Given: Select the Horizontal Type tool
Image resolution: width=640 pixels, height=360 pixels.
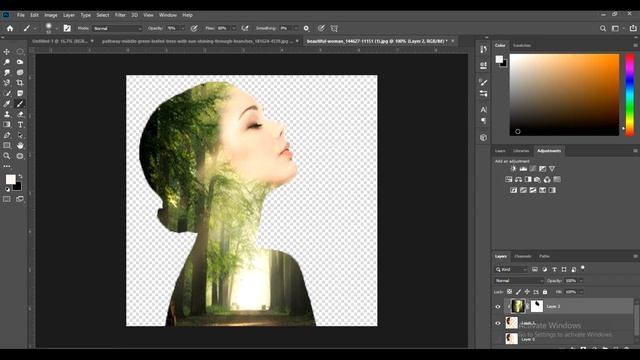Looking at the screenshot, I should [x=20, y=125].
